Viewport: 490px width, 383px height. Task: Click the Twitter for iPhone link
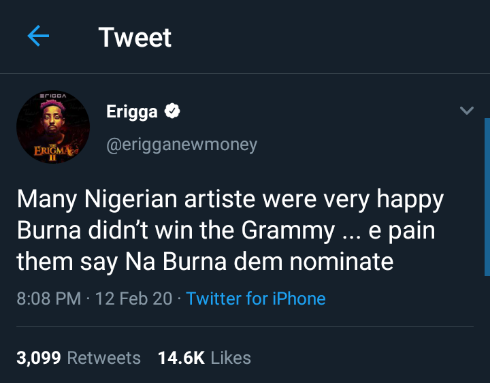click(x=256, y=298)
